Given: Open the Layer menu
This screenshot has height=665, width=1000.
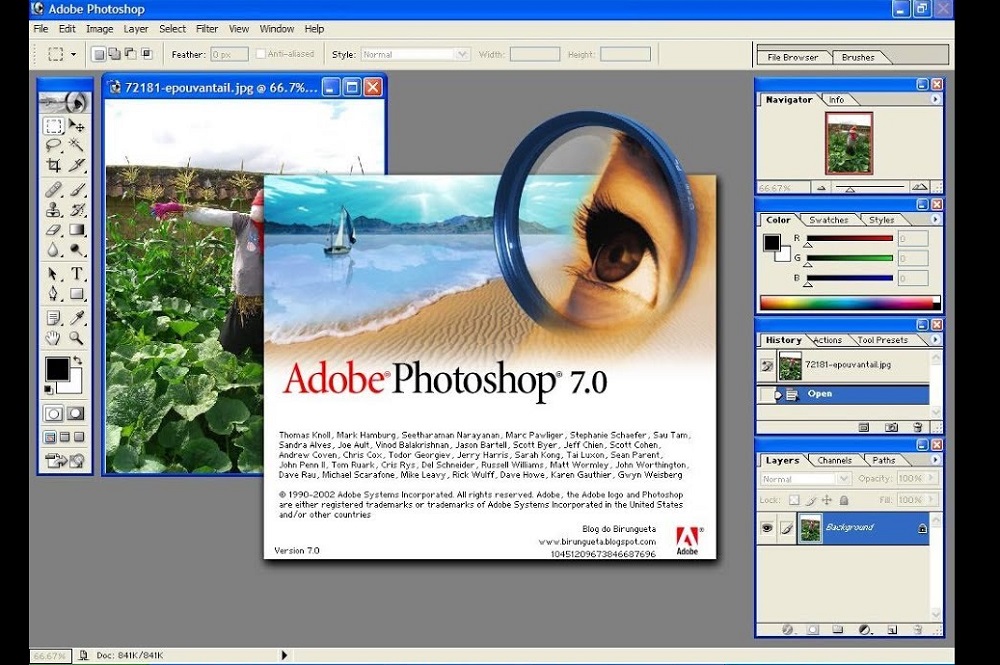Looking at the screenshot, I should coord(136,29).
